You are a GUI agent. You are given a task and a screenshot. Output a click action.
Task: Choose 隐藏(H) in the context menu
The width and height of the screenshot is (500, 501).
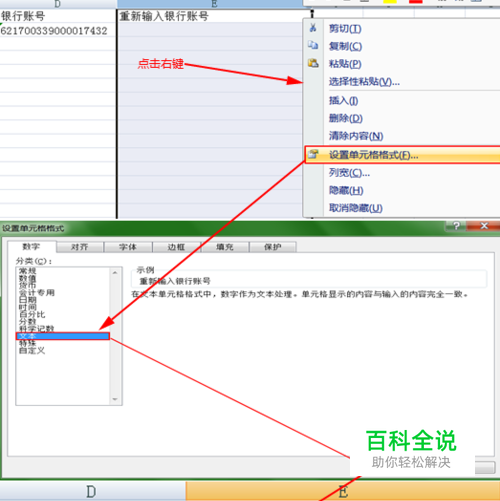tap(346, 190)
